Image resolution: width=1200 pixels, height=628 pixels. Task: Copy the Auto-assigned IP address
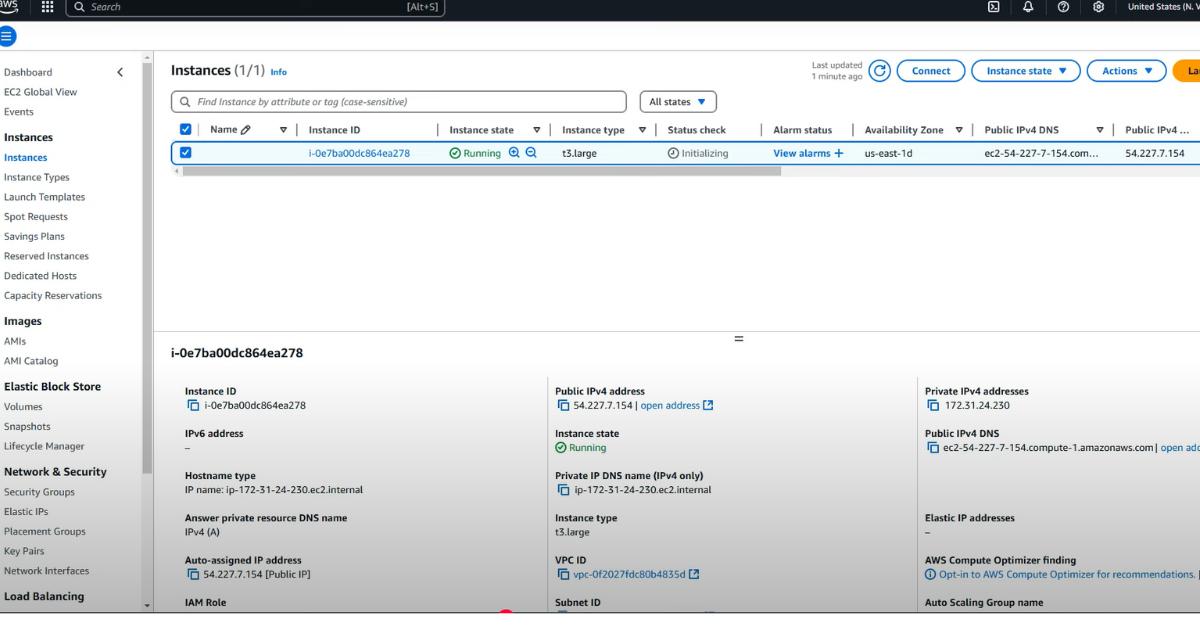193,574
